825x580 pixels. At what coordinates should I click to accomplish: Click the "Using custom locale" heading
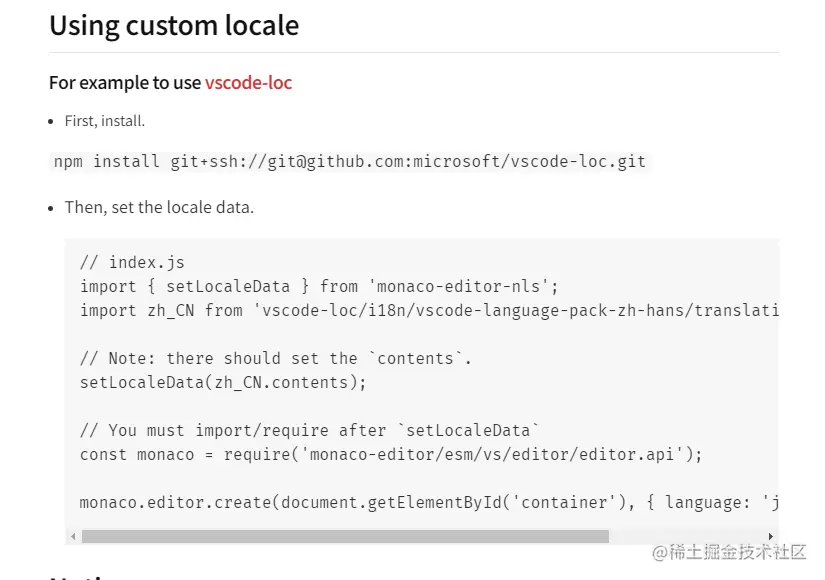pos(174,26)
